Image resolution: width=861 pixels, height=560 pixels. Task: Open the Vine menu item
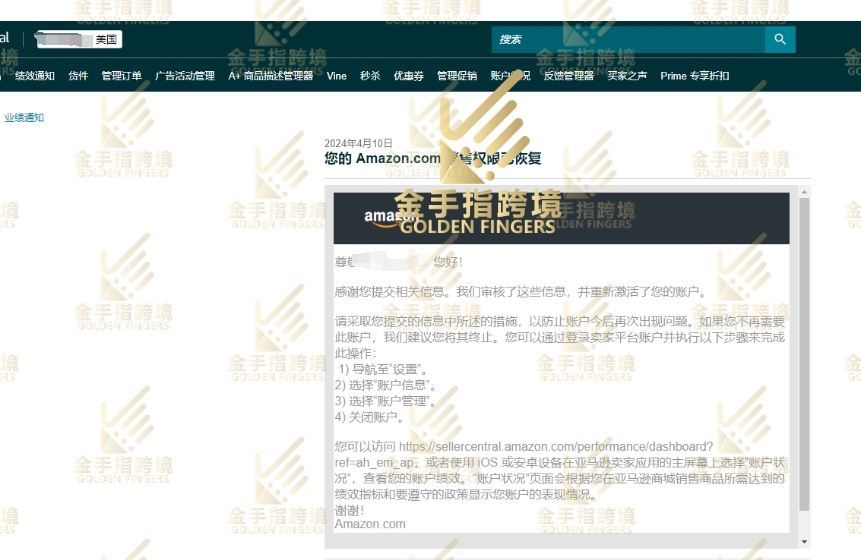click(337, 76)
